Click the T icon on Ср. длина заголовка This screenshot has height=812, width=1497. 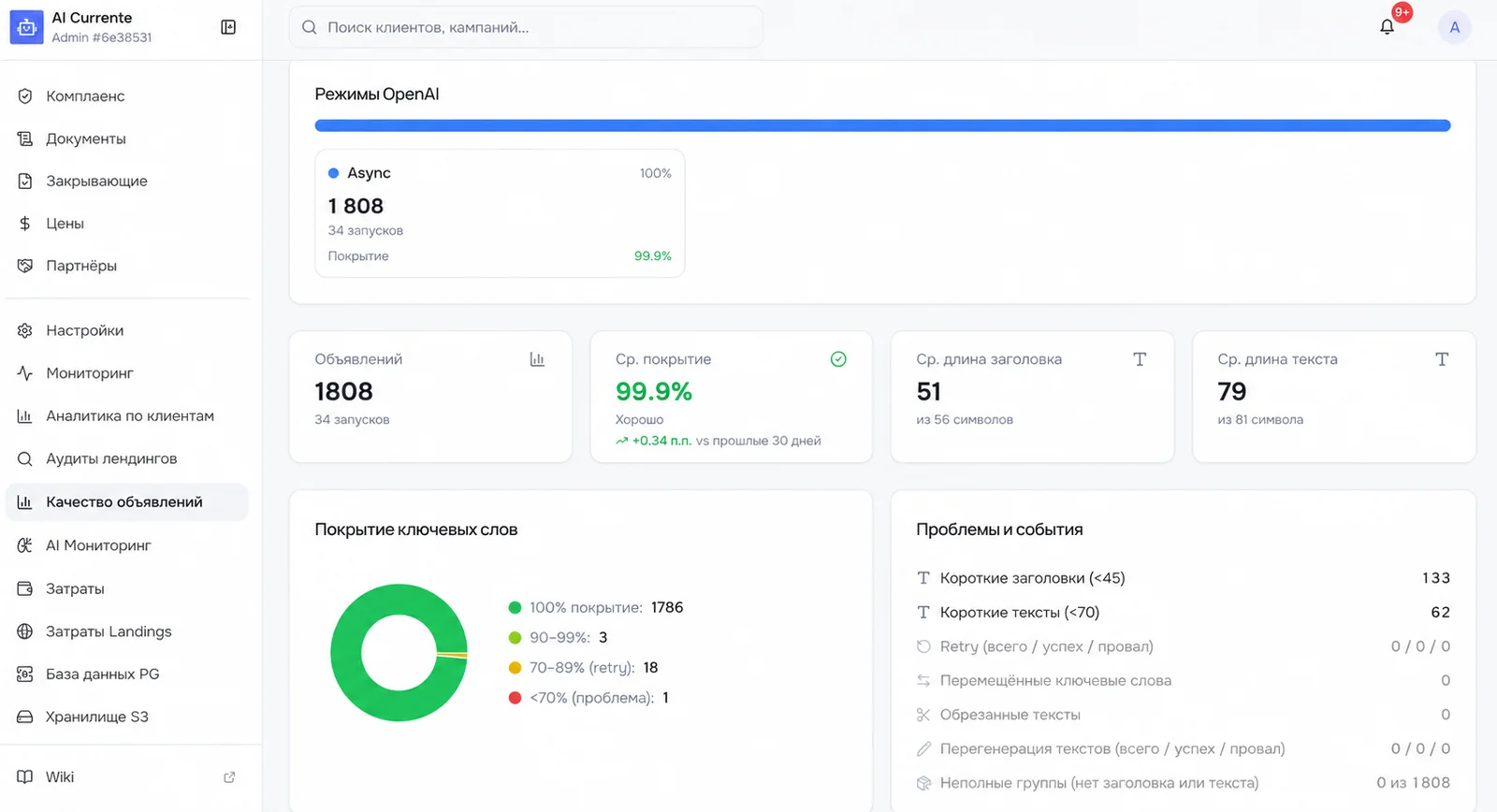tap(1140, 359)
